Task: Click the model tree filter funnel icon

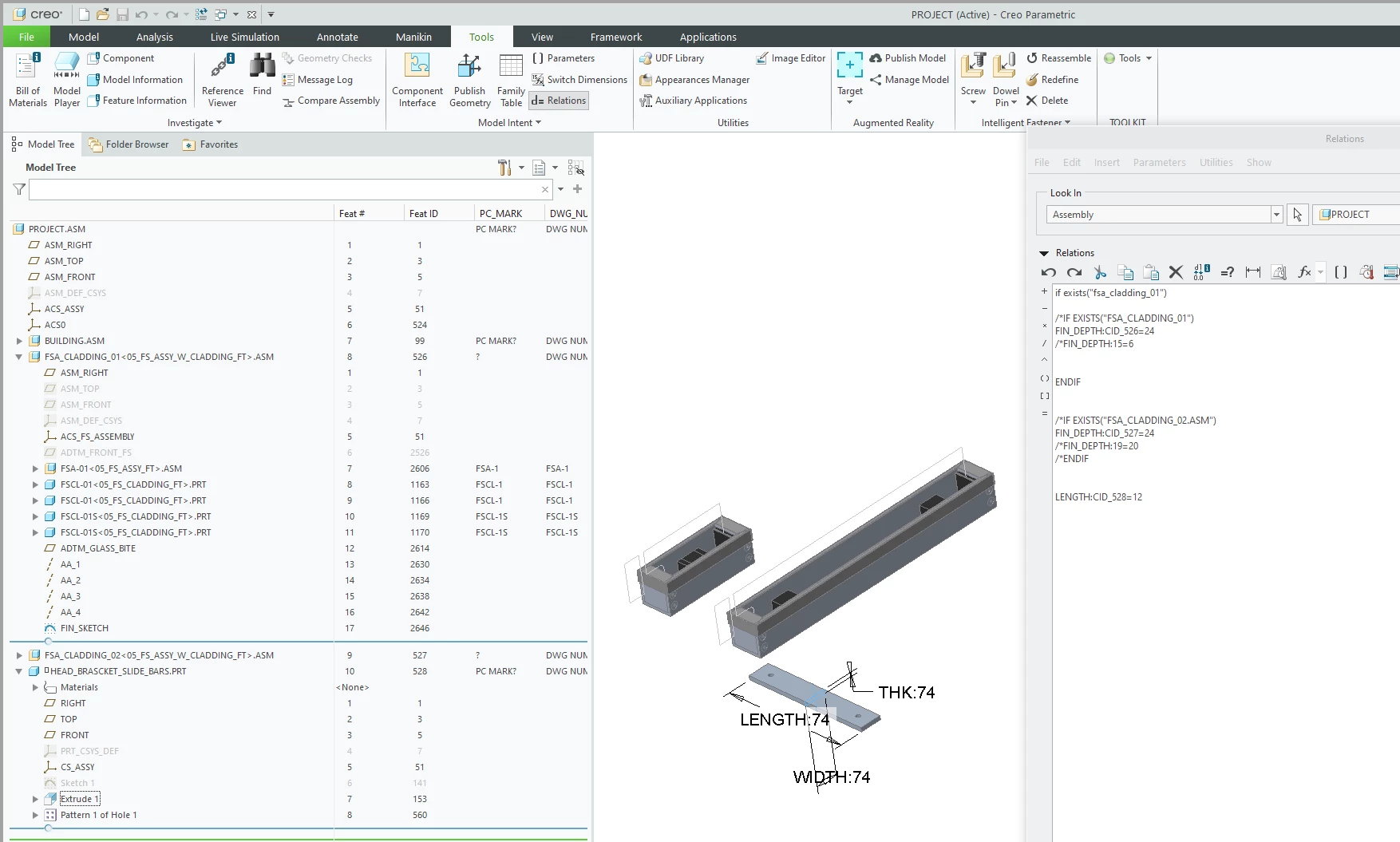Action: tap(19, 189)
